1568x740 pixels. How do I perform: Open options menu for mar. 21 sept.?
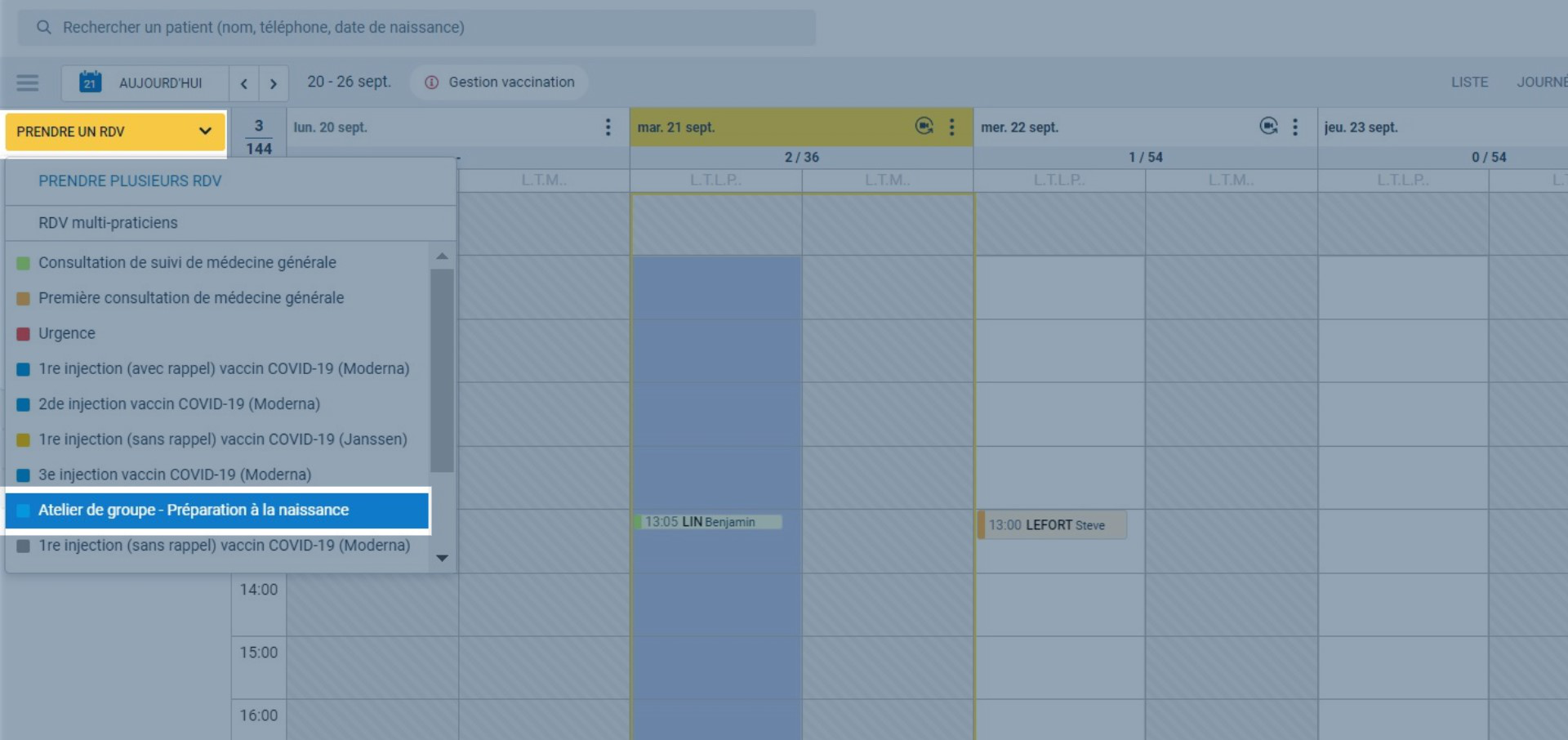pyautogui.click(x=951, y=127)
